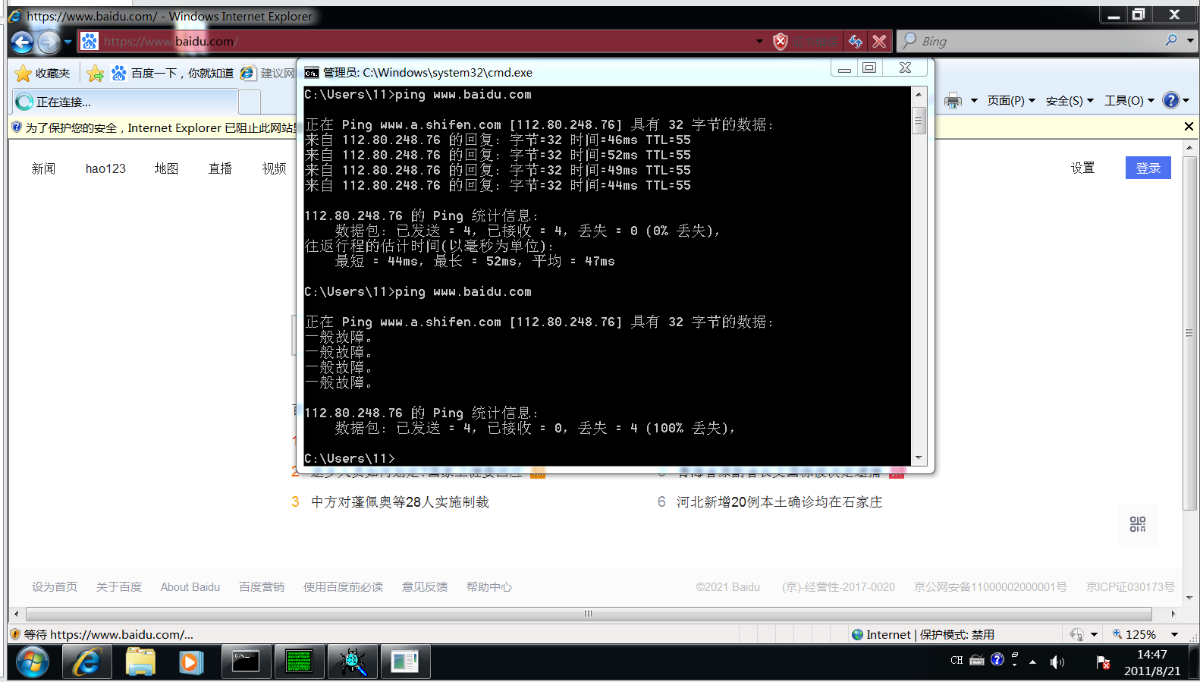Click the 帮助中心 footer link
Image resolution: width=1200 pixels, height=682 pixels.
489,587
